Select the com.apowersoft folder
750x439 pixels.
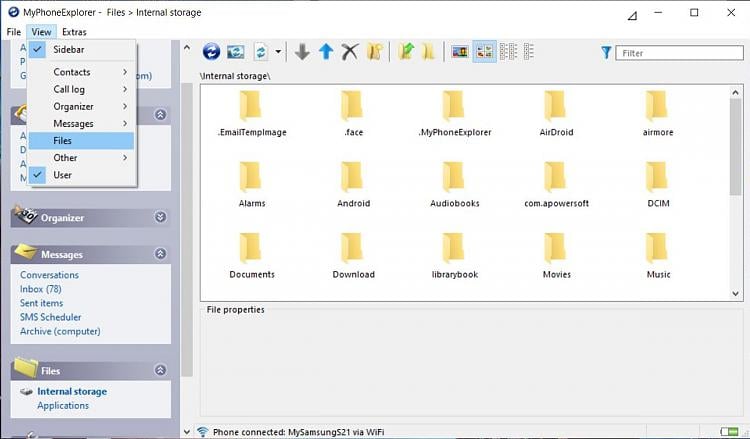556,185
